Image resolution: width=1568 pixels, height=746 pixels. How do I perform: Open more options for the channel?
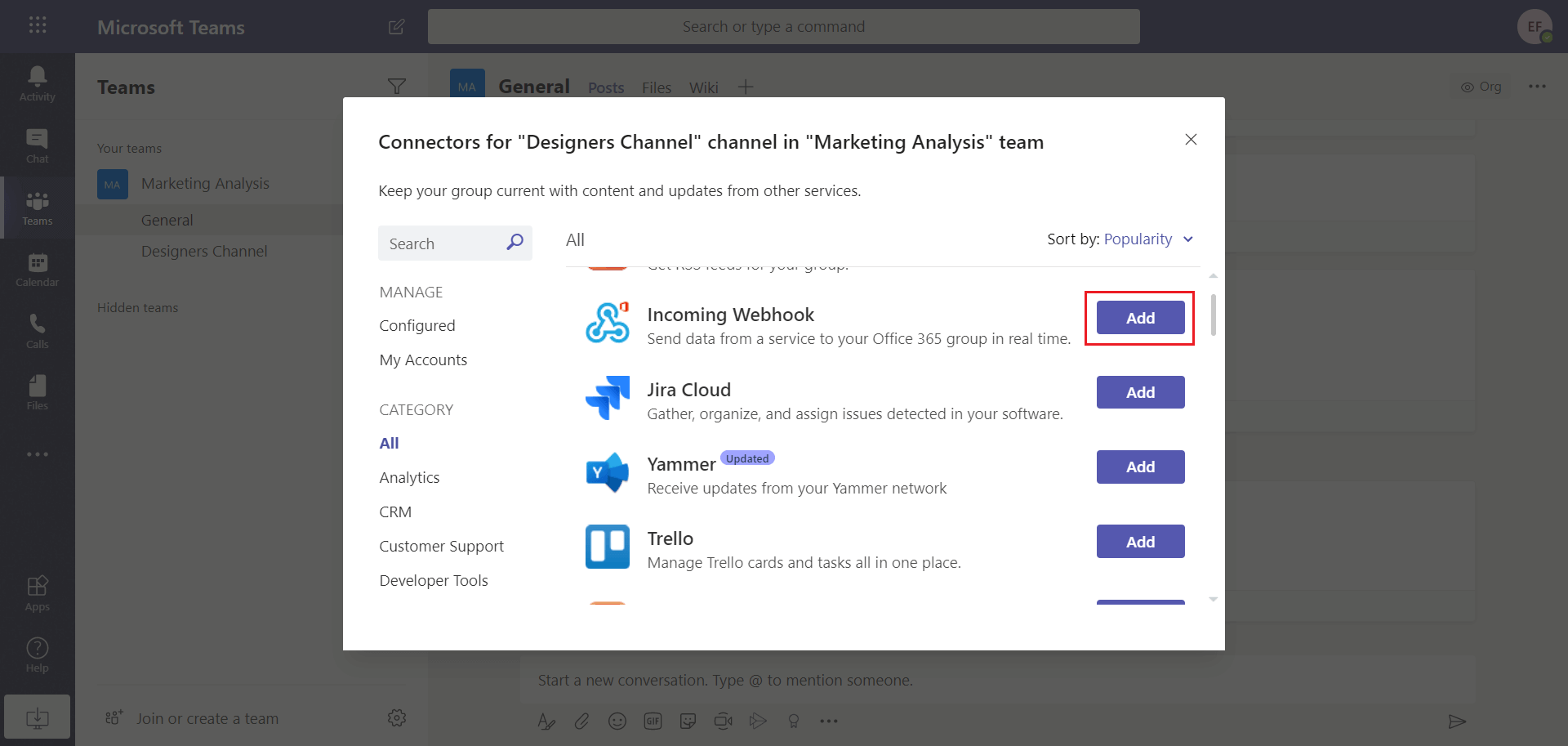[1538, 86]
